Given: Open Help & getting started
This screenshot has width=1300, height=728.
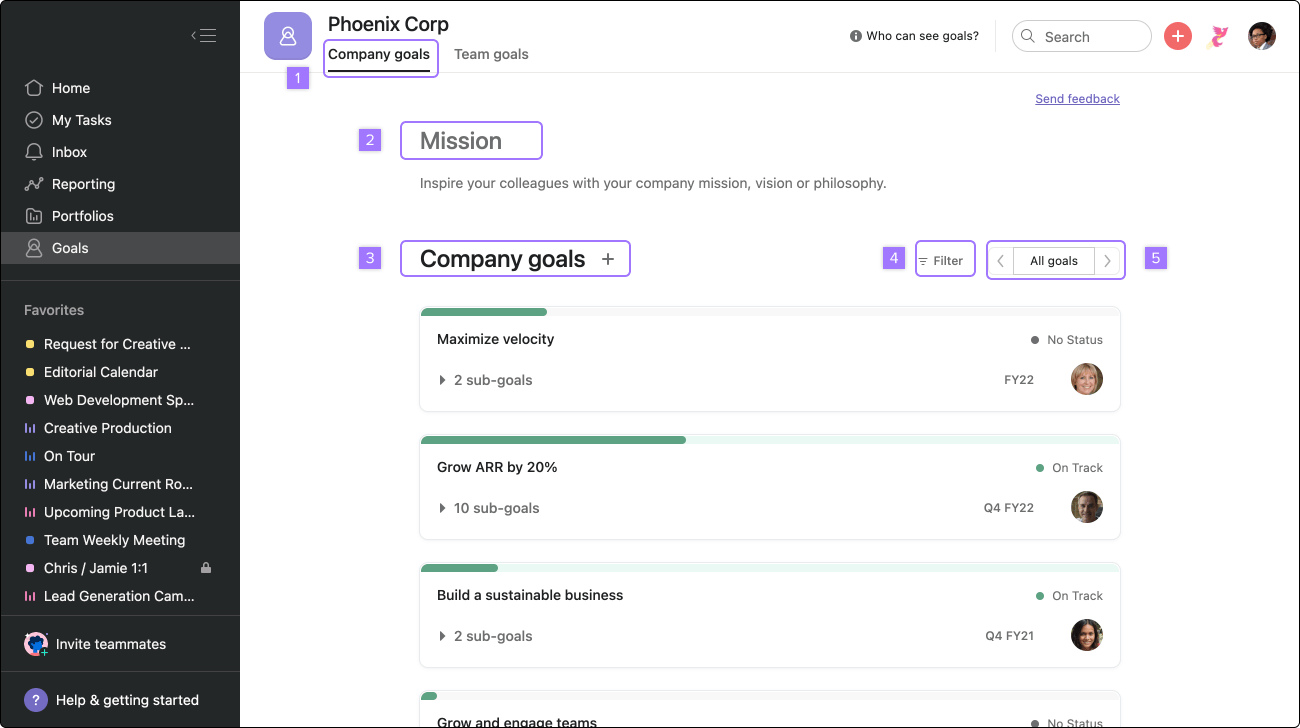Looking at the screenshot, I should [127, 700].
